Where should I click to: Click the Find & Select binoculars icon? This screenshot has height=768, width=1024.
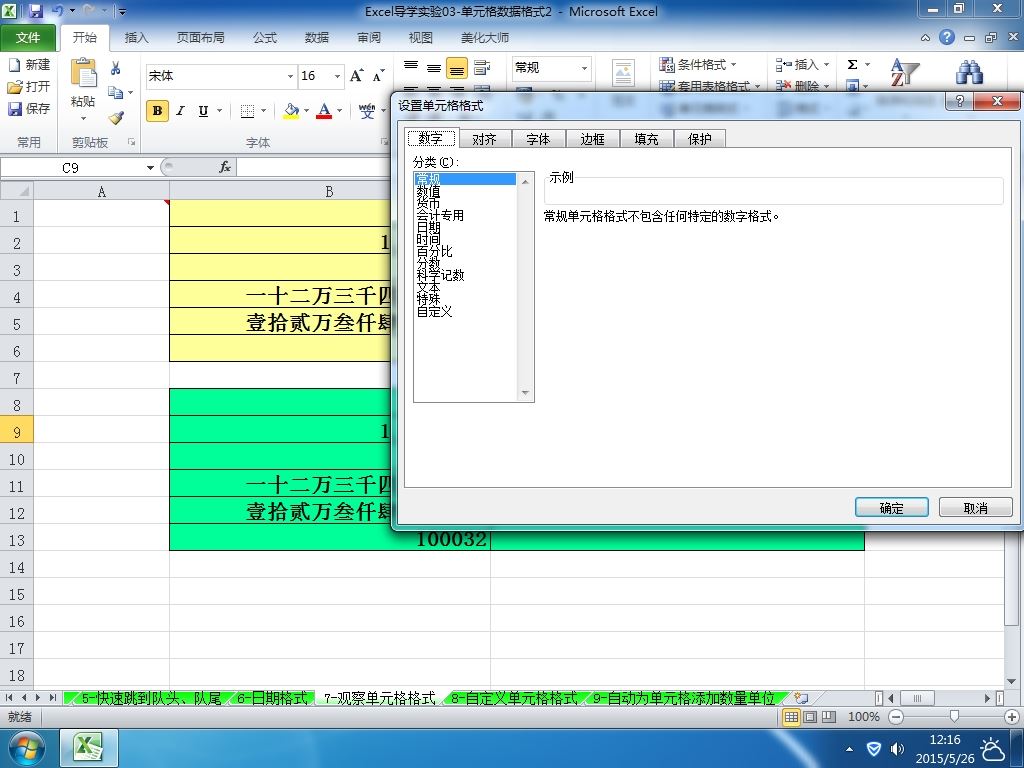click(x=969, y=72)
